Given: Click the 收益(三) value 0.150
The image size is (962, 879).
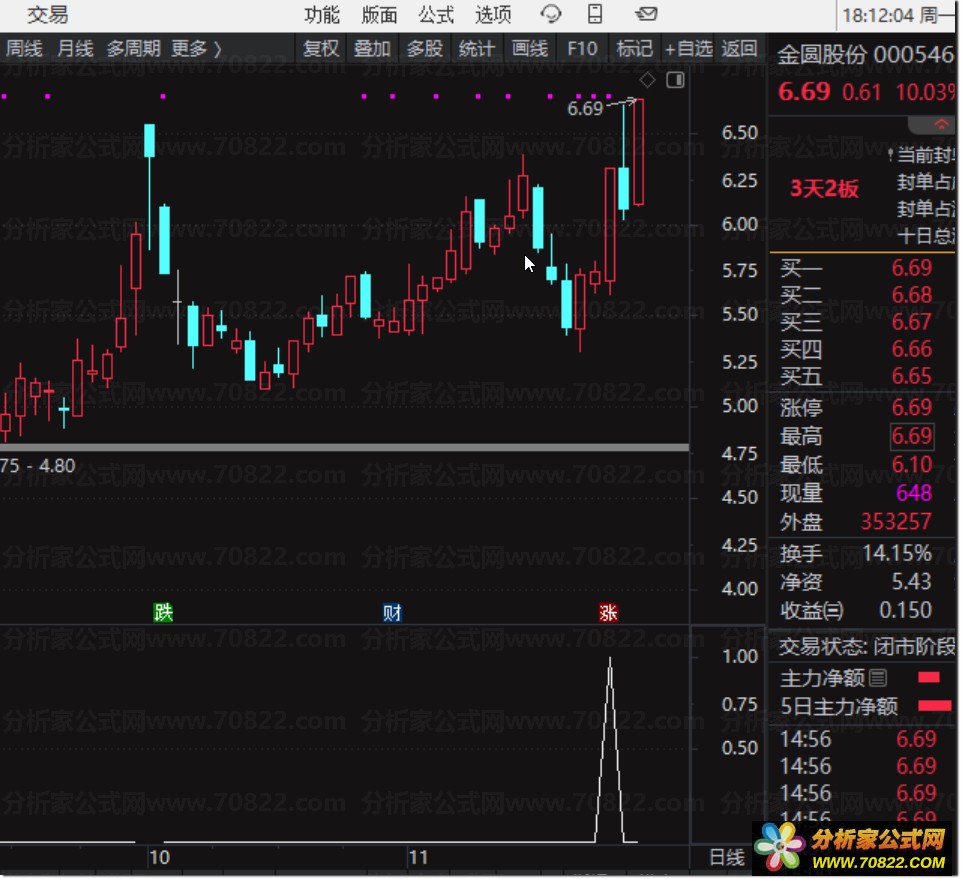Looking at the screenshot, I should point(905,610).
